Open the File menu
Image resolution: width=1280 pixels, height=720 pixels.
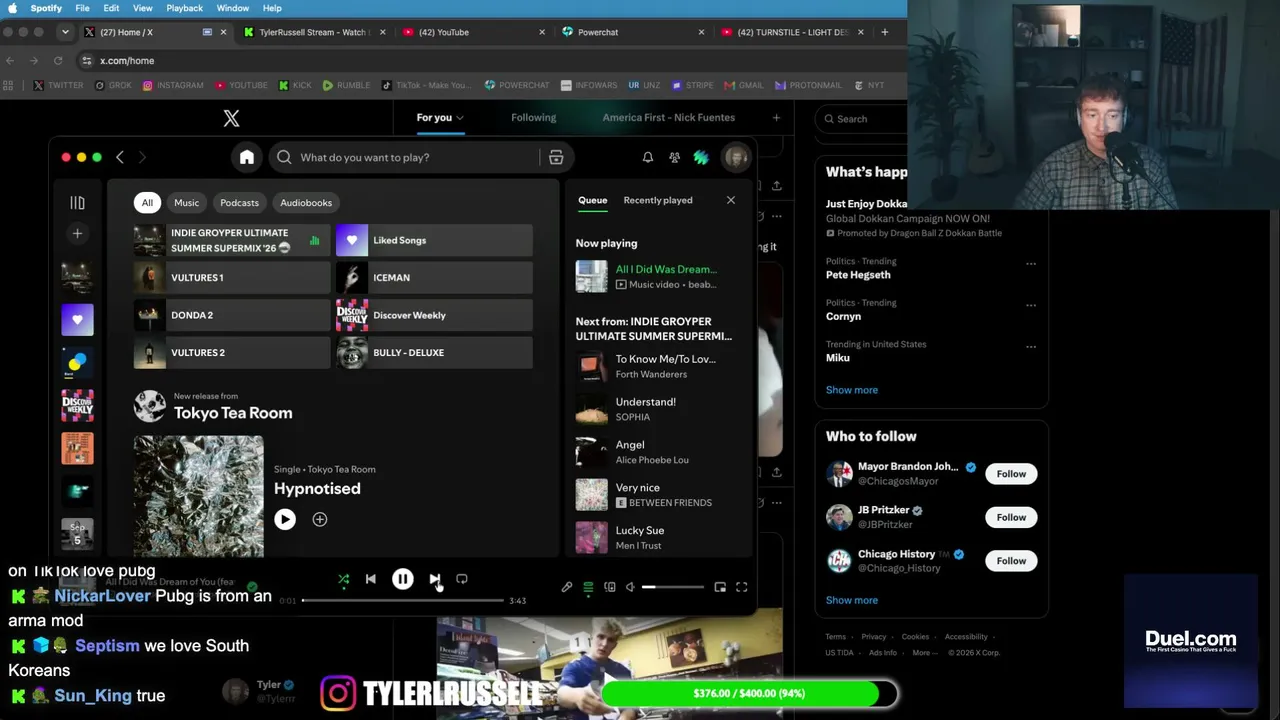[x=82, y=8]
